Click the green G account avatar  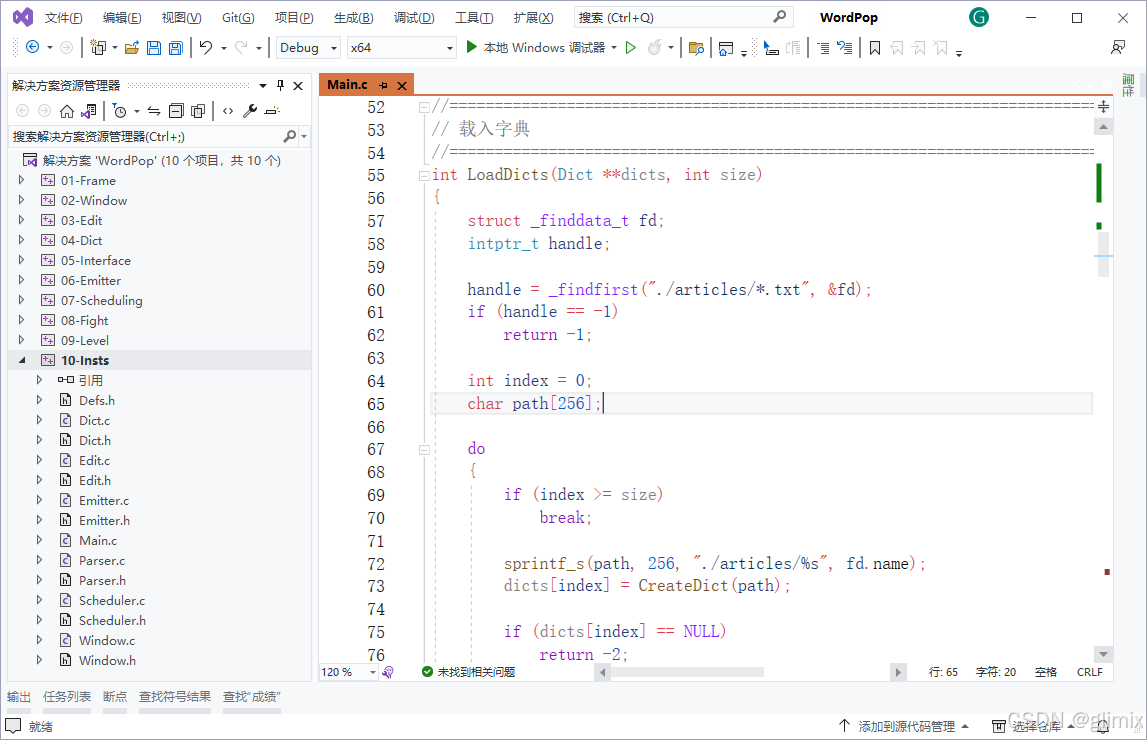[x=979, y=17]
